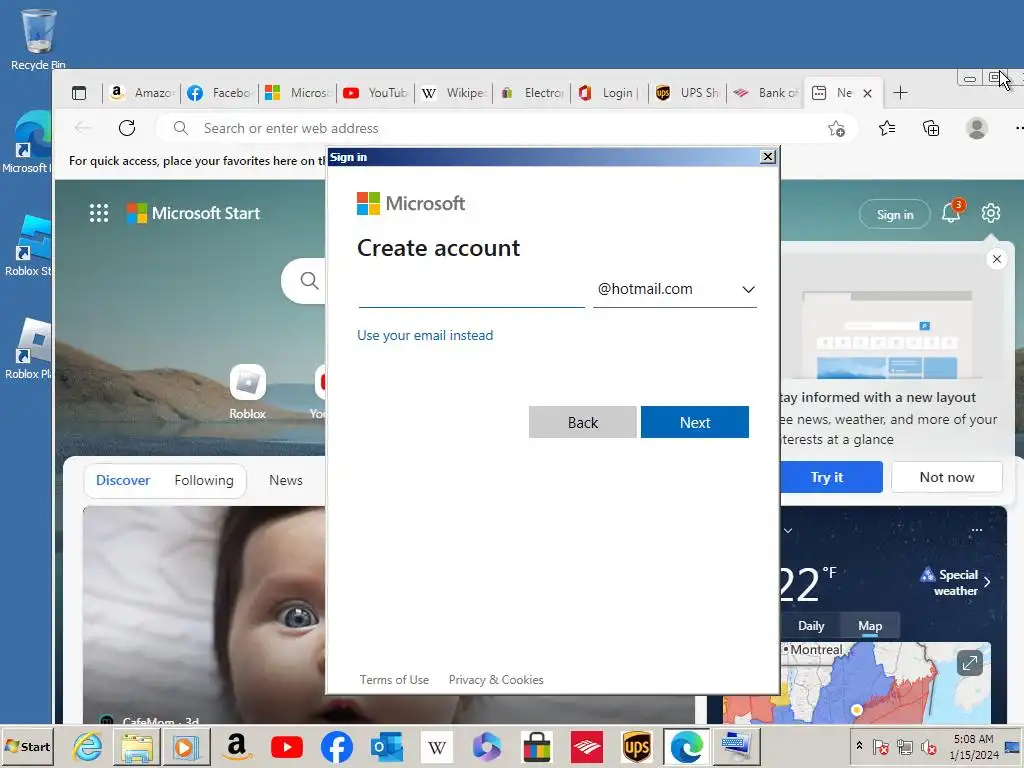Image resolution: width=1024 pixels, height=768 pixels.
Task: Open Wikipedia taskbar icon
Action: pyautogui.click(x=437, y=746)
